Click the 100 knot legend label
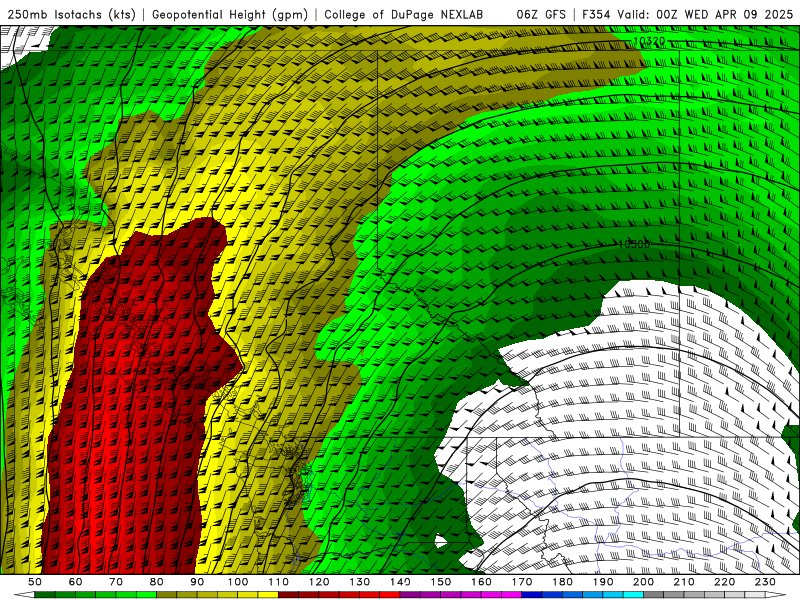 [238, 582]
